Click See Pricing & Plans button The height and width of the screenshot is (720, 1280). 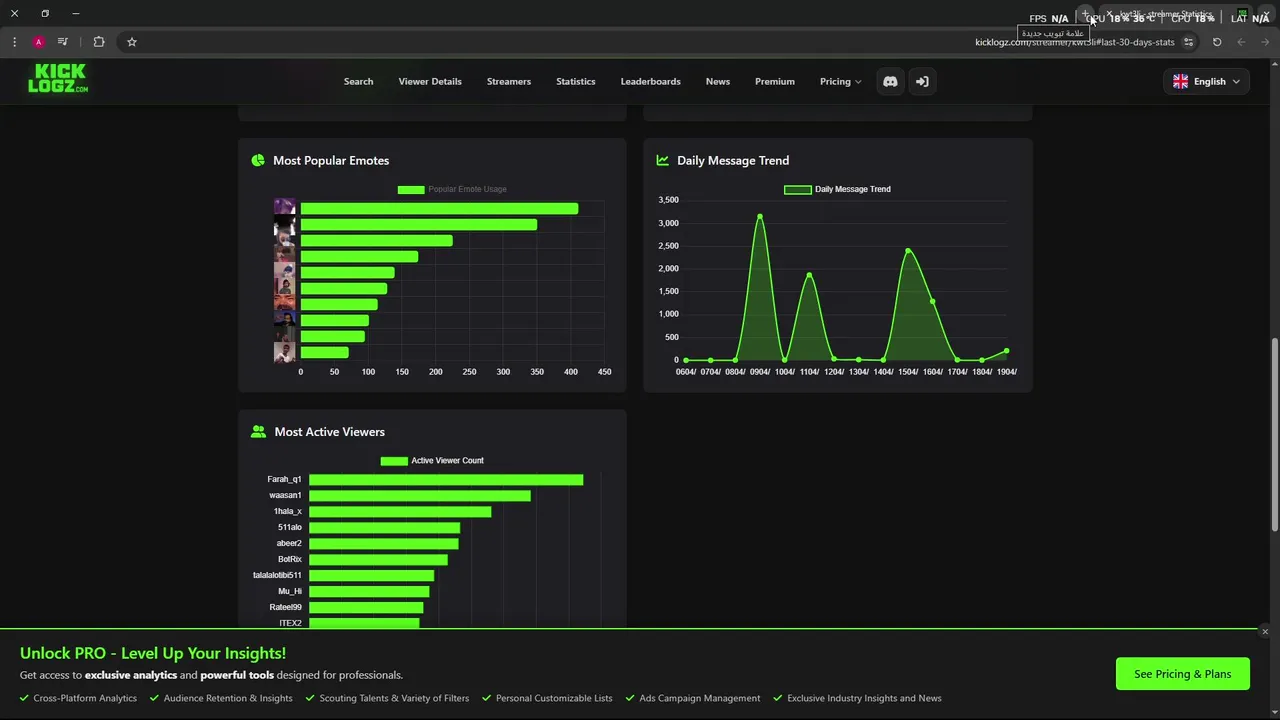click(x=1182, y=674)
